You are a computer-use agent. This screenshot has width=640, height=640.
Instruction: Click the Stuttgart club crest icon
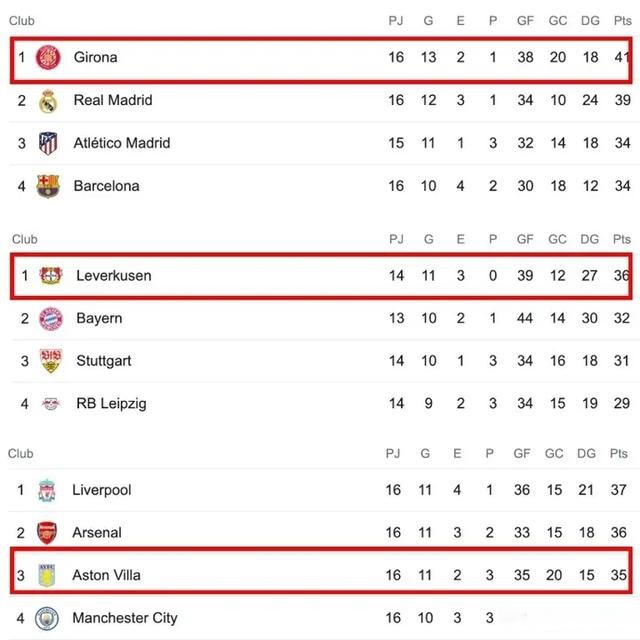(51, 361)
